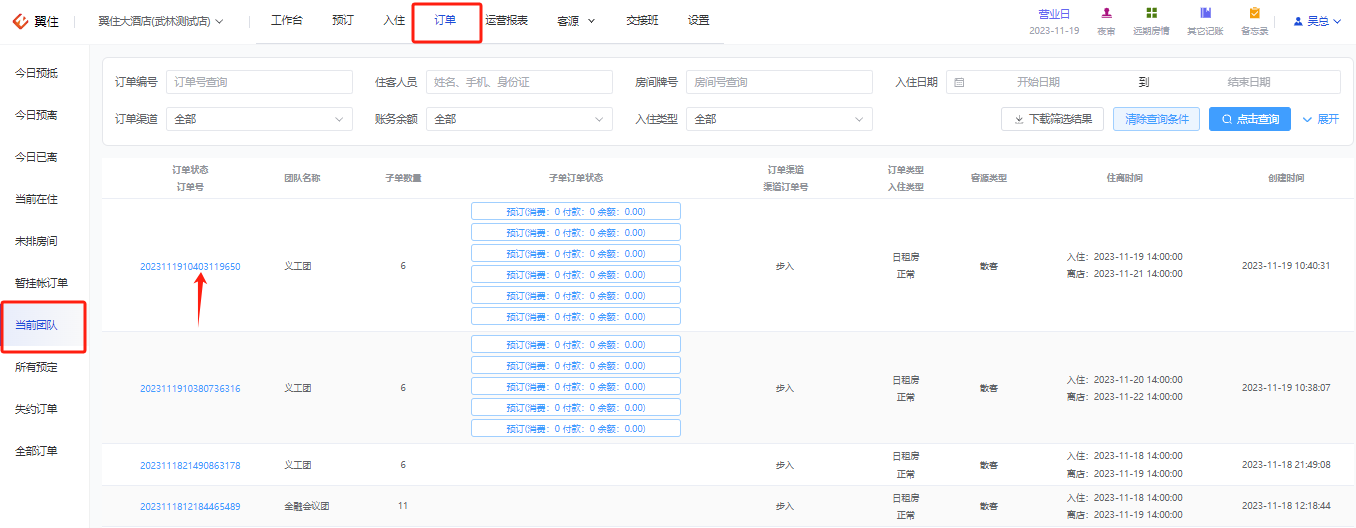
Task: Select 当前在住 in sidebar
Action: 36,199
